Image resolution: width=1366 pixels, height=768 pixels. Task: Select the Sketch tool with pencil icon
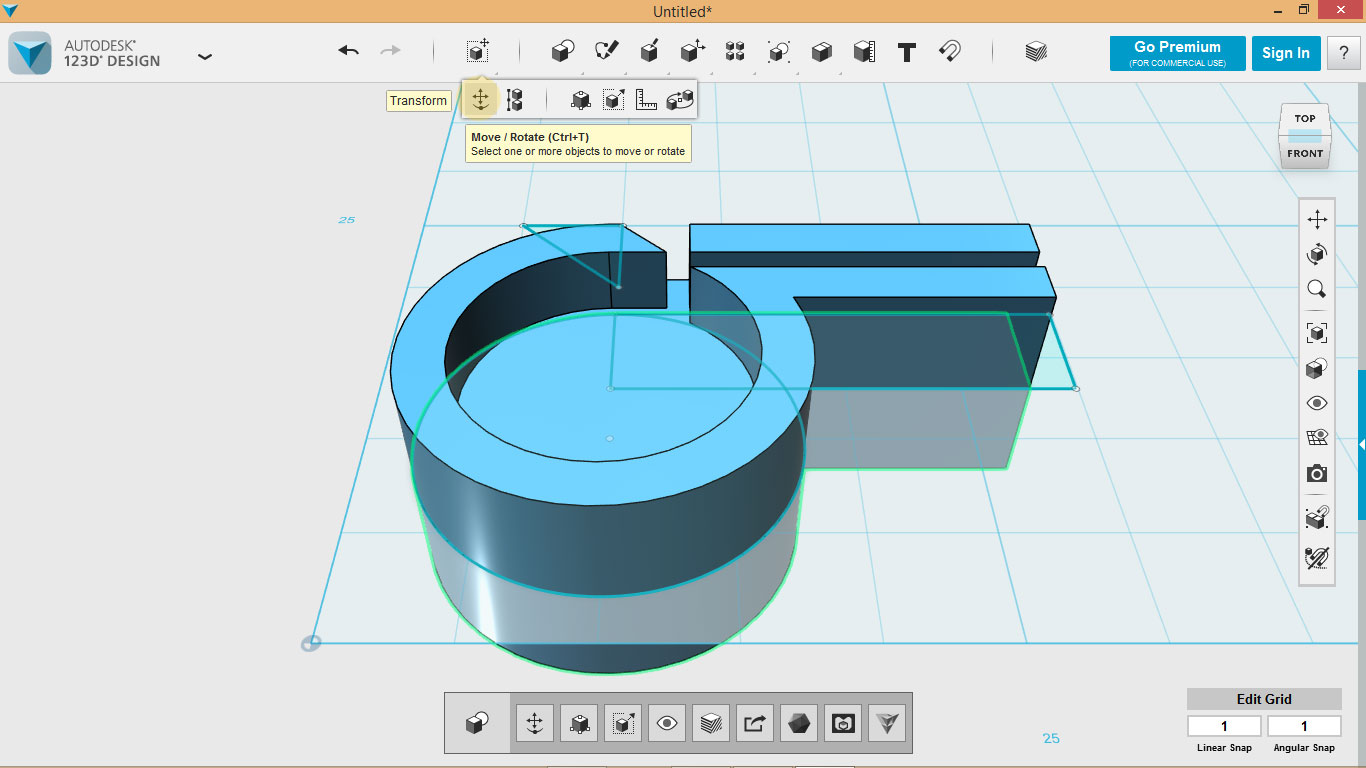[x=606, y=52]
